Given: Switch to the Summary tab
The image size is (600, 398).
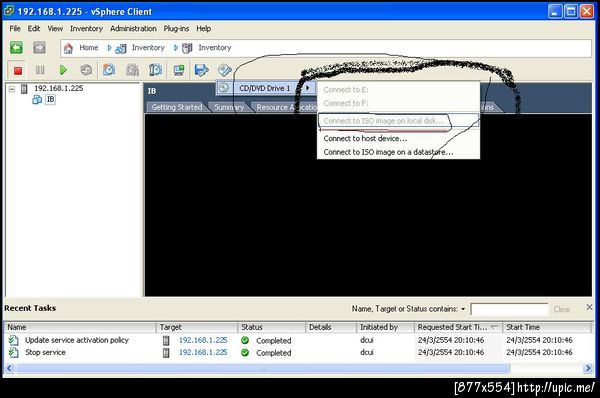Looking at the screenshot, I should point(228,107).
